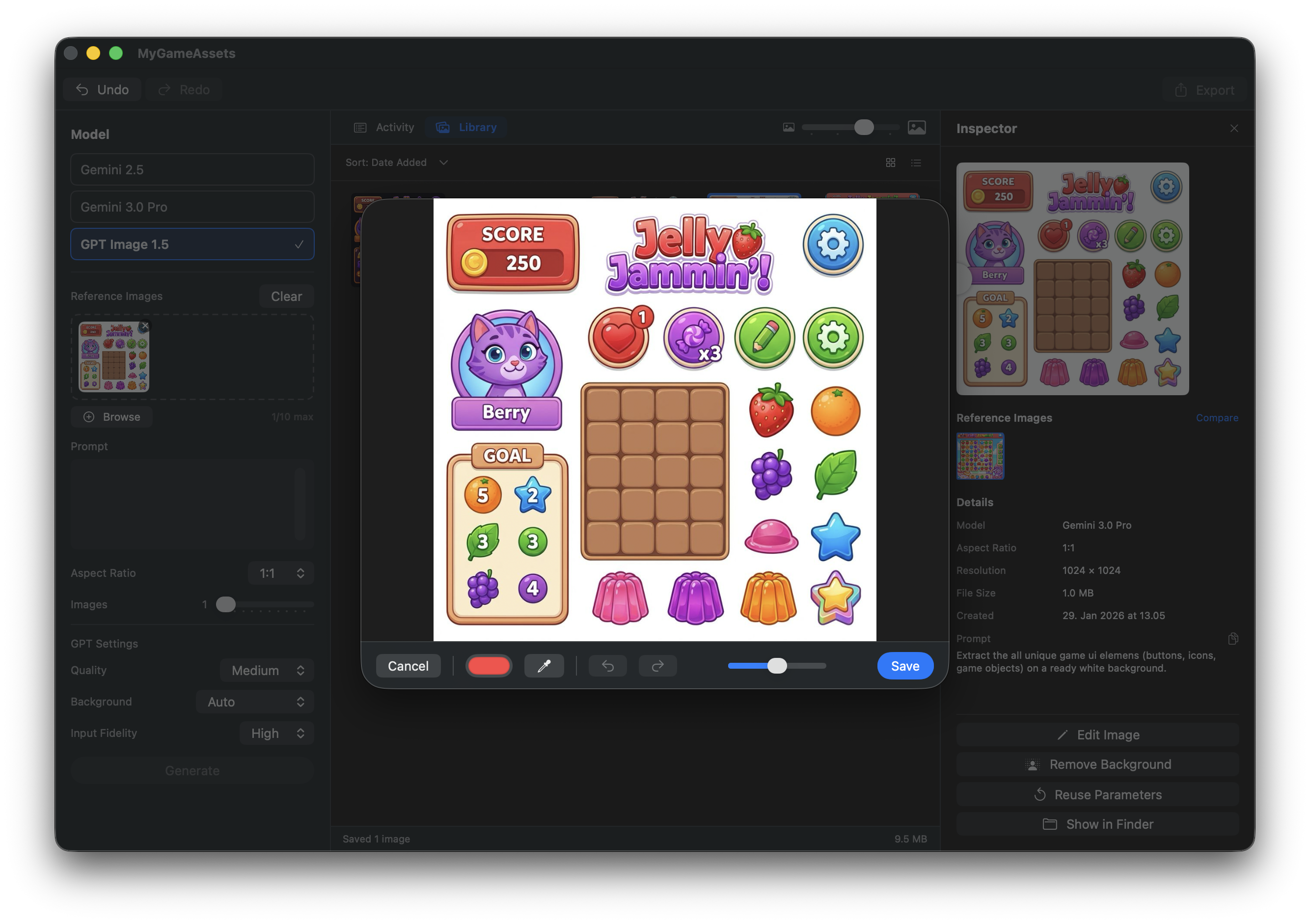Clear the reference images
This screenshot has height=924, width=1310.
tap(286, 296)
